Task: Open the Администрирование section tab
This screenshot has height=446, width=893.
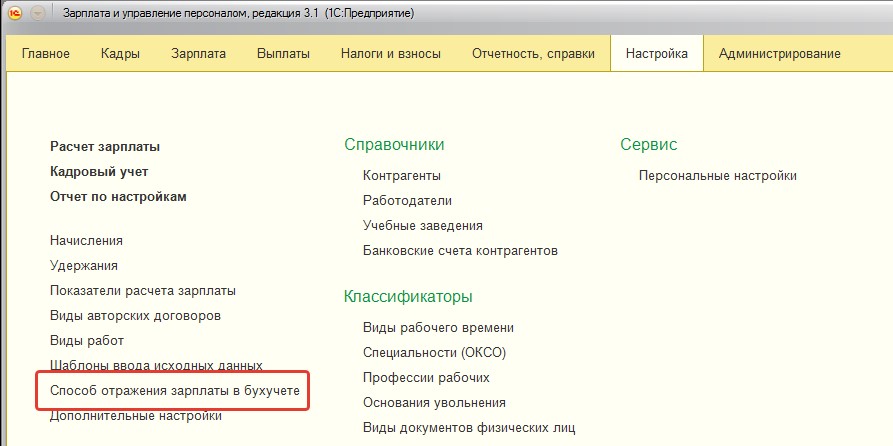Action: pyautogui.click(x=780, y=54)
